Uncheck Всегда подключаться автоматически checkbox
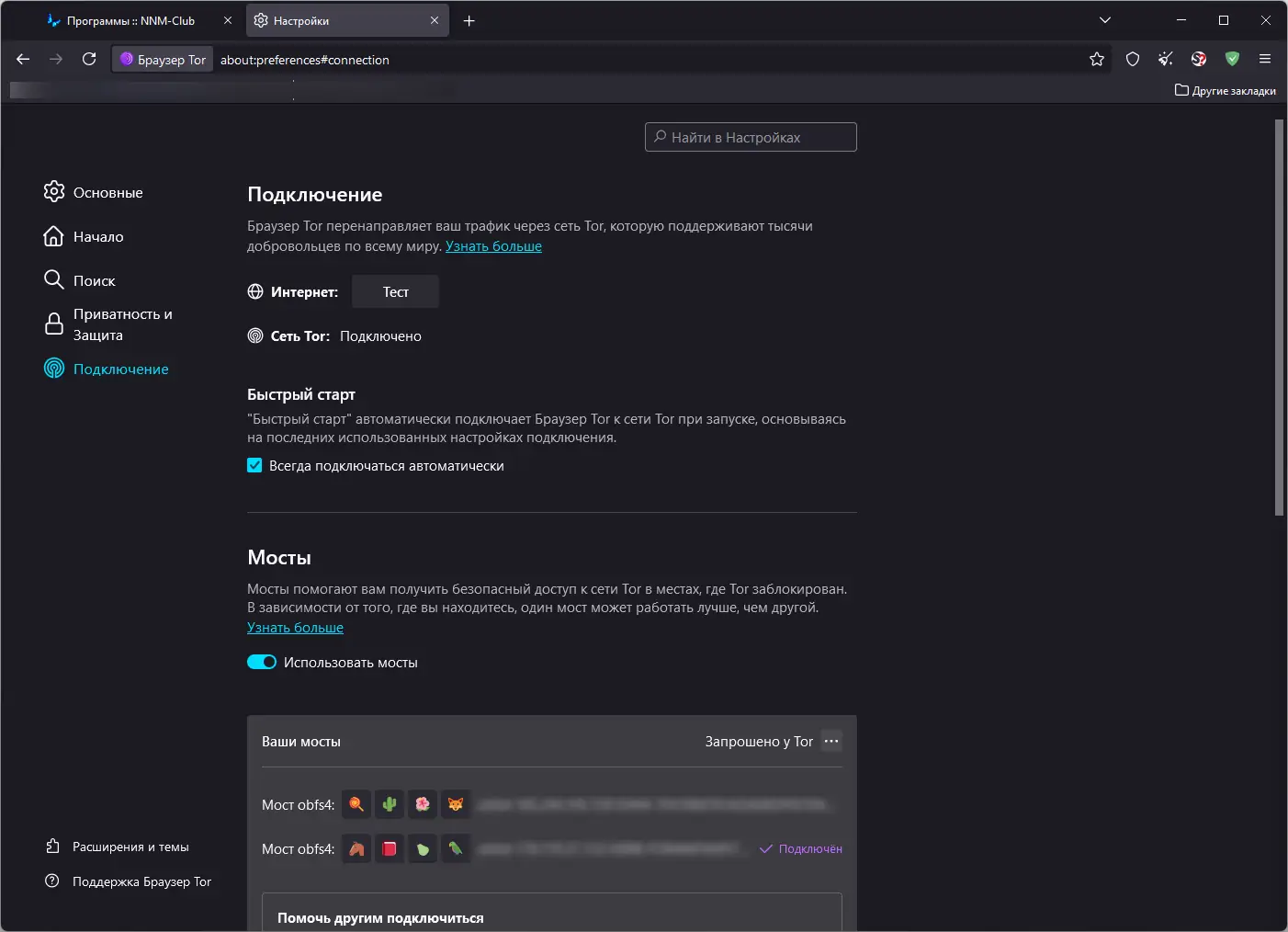This screenshot has width=1288, height=932. [254, 466]
